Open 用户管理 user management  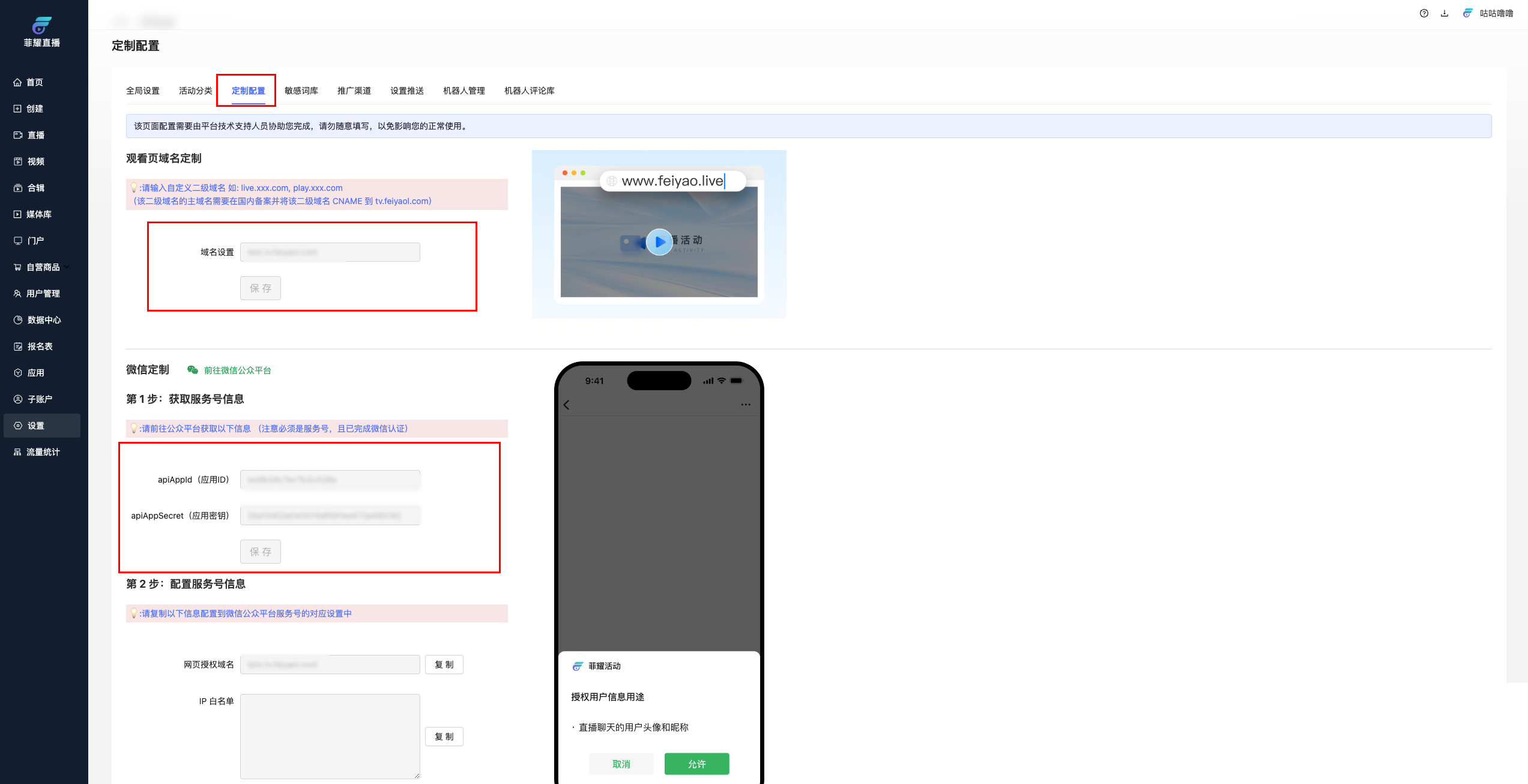[43, 294]
